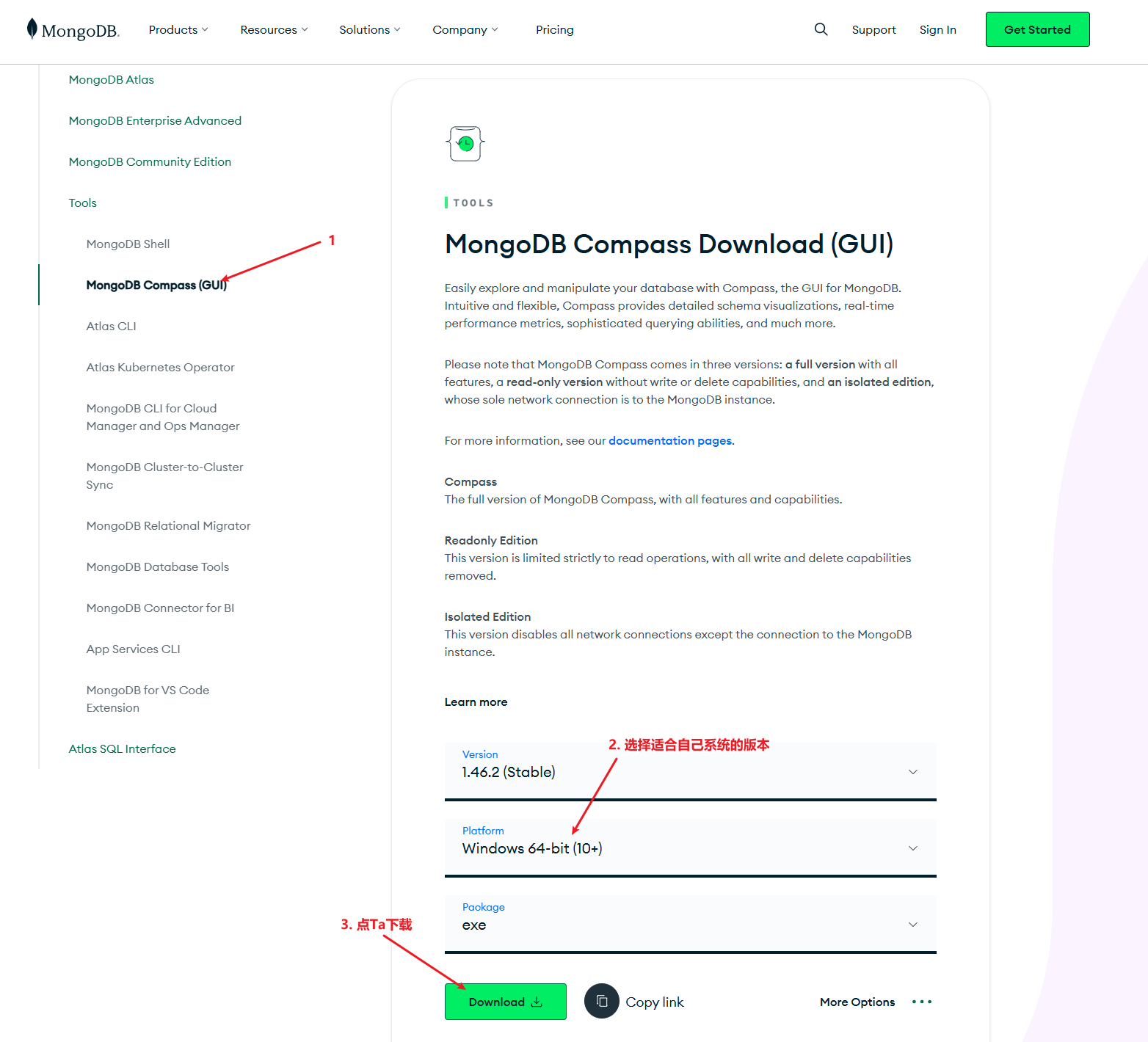This screenshot has width=1148, height=1042.
Task: Click Sign In
Action: [937, 29]
